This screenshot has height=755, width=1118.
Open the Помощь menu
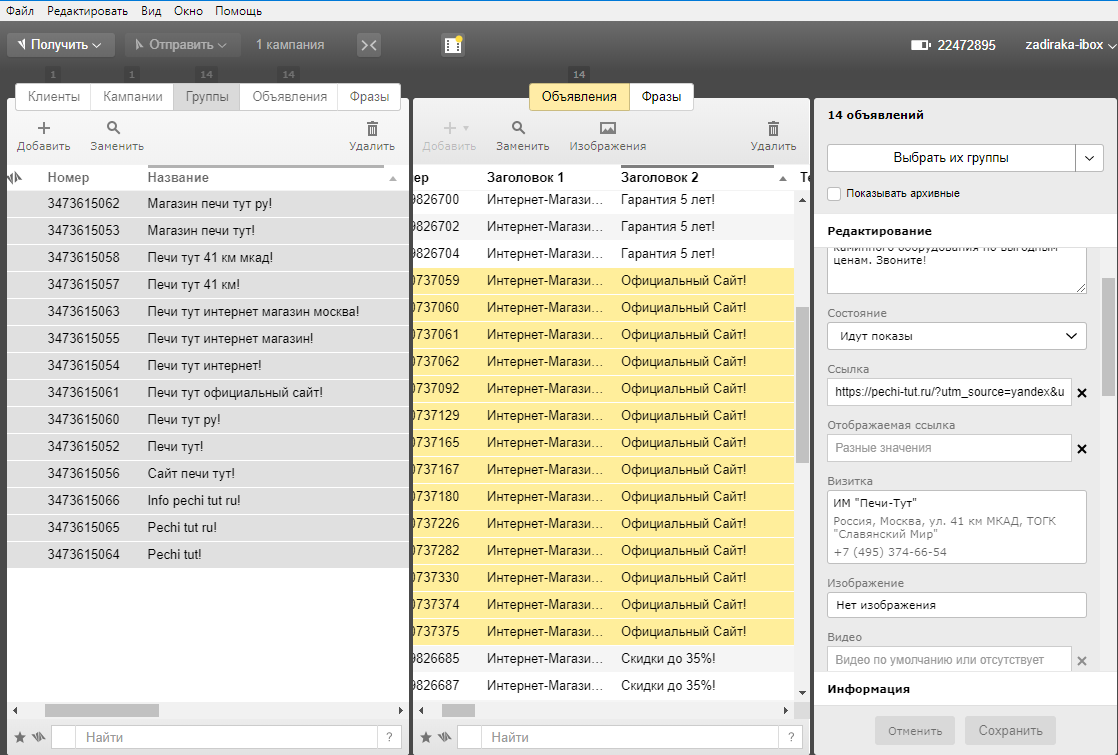click(x=238, y=11)
